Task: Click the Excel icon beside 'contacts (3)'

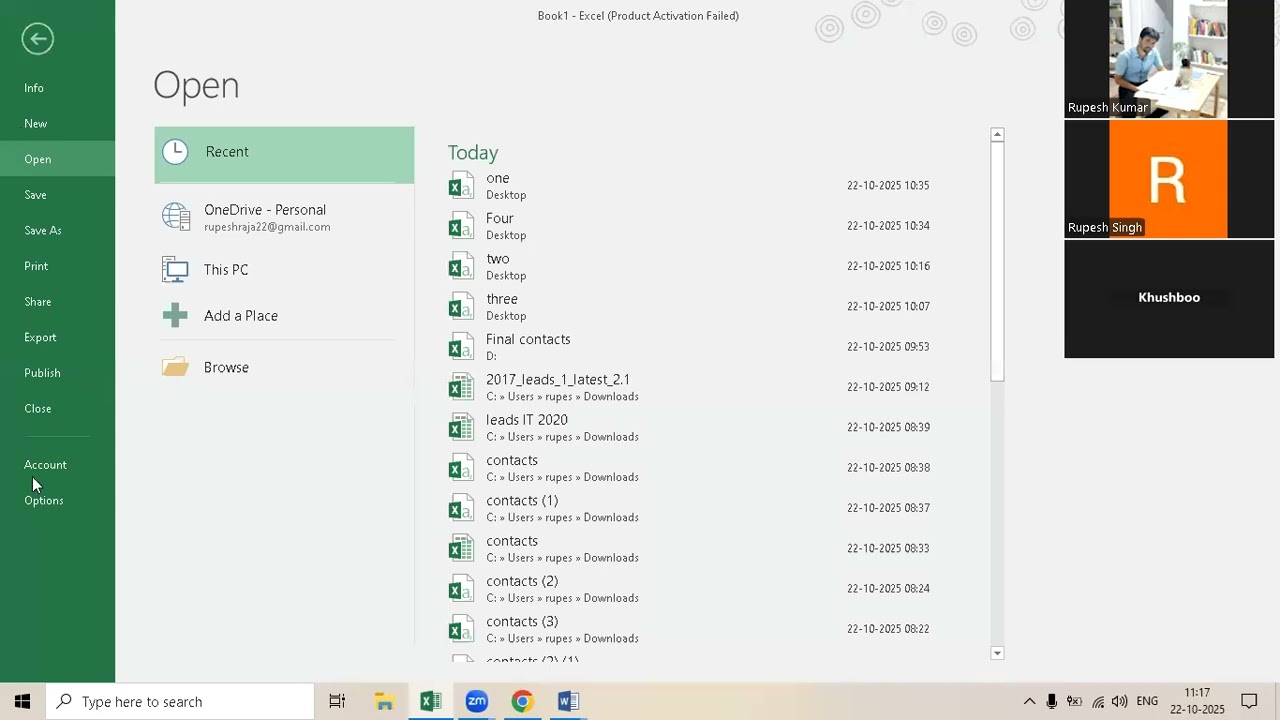Action: (x=461, y=629)
